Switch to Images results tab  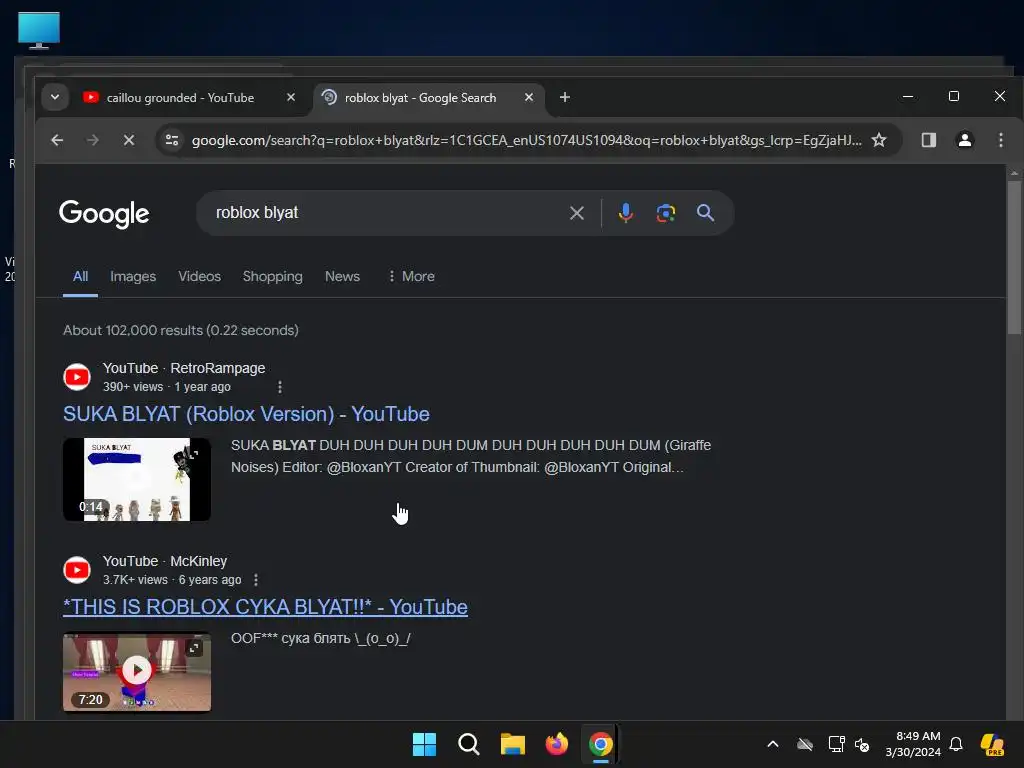pyautogui.click(x=133, y=276)
